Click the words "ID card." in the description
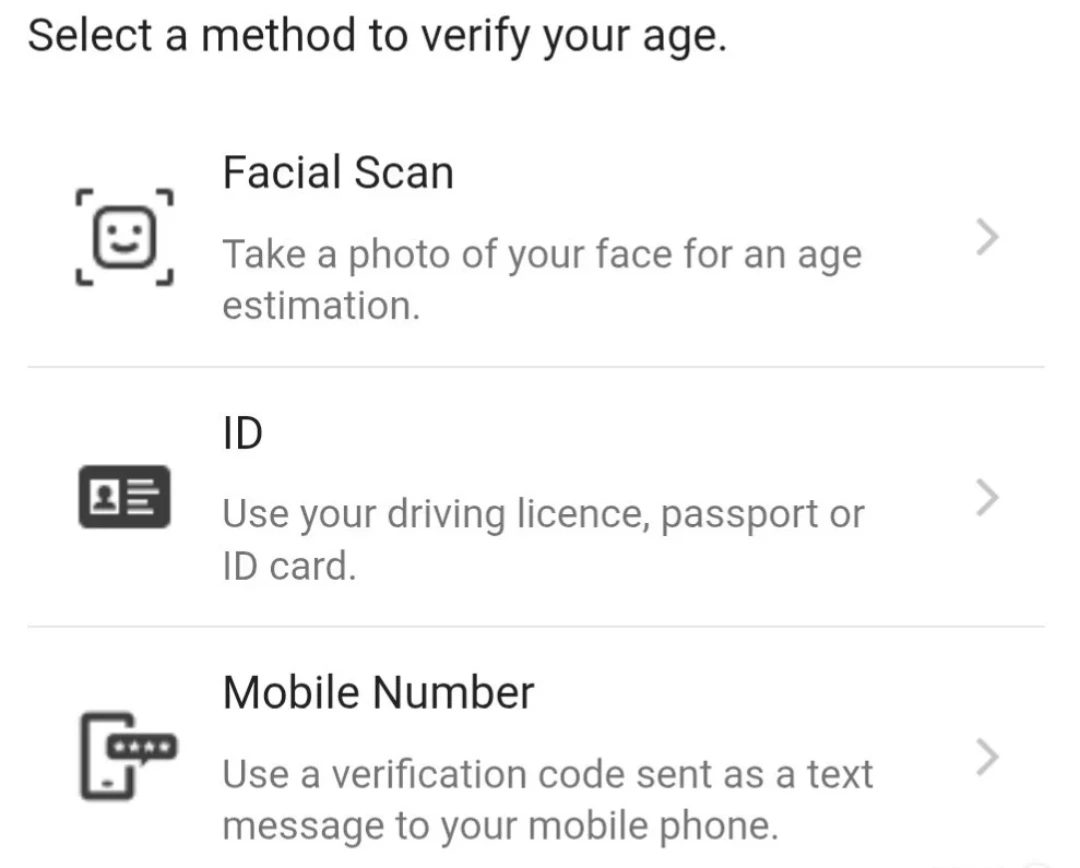The height and width of the screenshot is (868, 1080). point(289,567)
